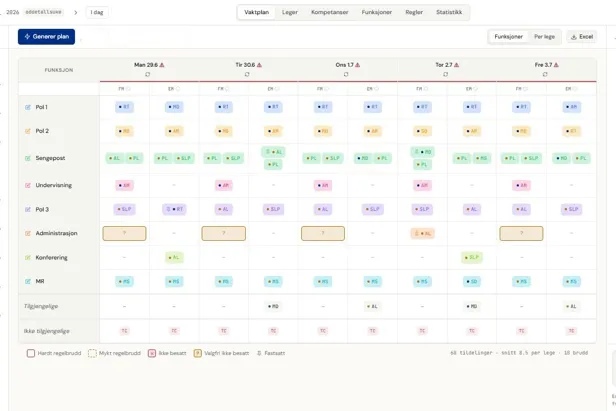Open the Vaktplan tab
The width and height of the screenshot is (616, 411).
(257, 12)
